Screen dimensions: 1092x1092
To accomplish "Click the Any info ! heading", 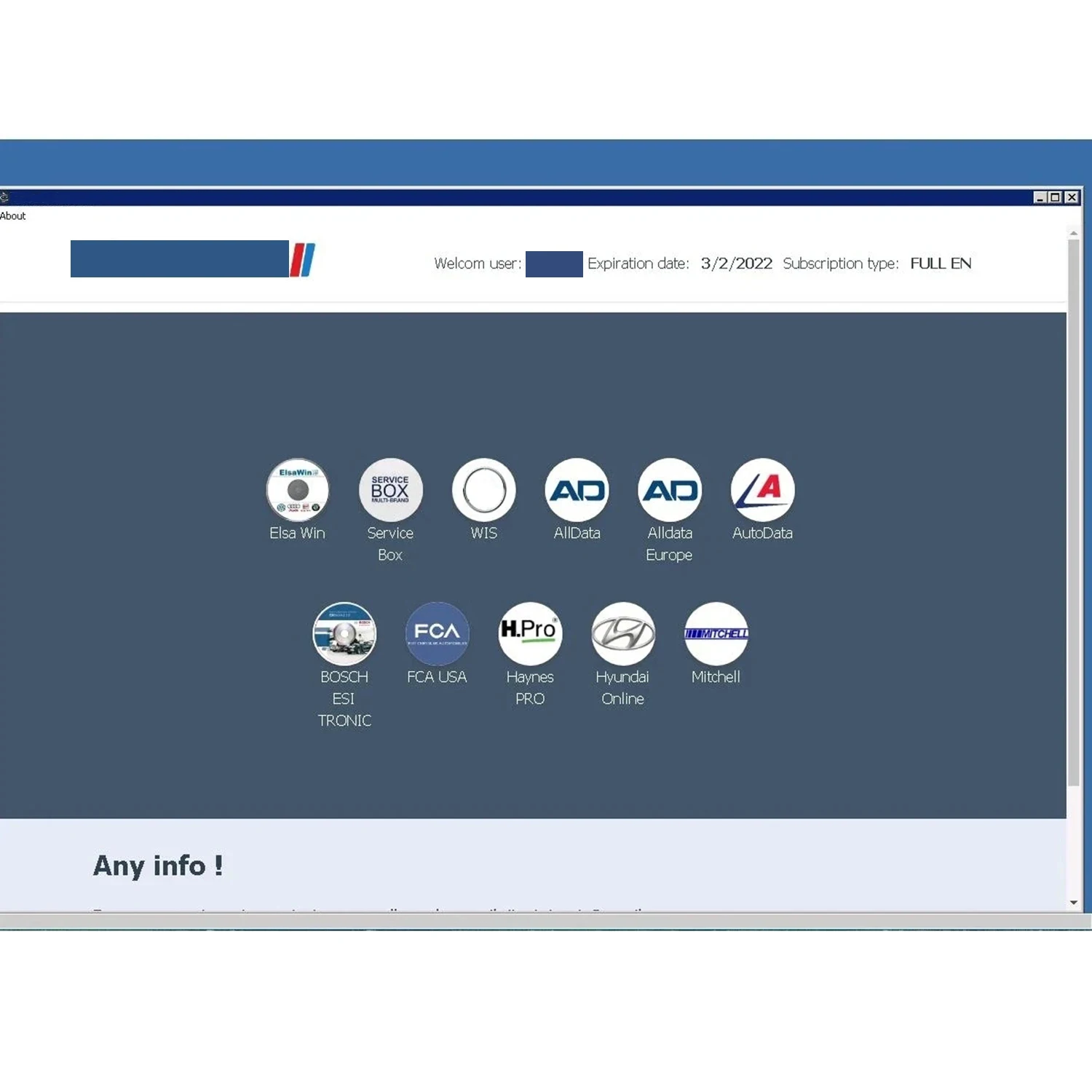I will coord(158,866).
